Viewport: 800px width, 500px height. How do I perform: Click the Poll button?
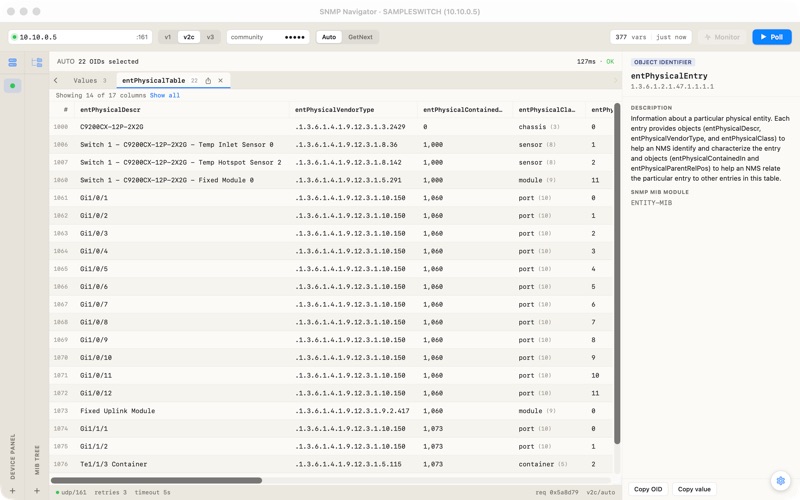coord(772,37)
